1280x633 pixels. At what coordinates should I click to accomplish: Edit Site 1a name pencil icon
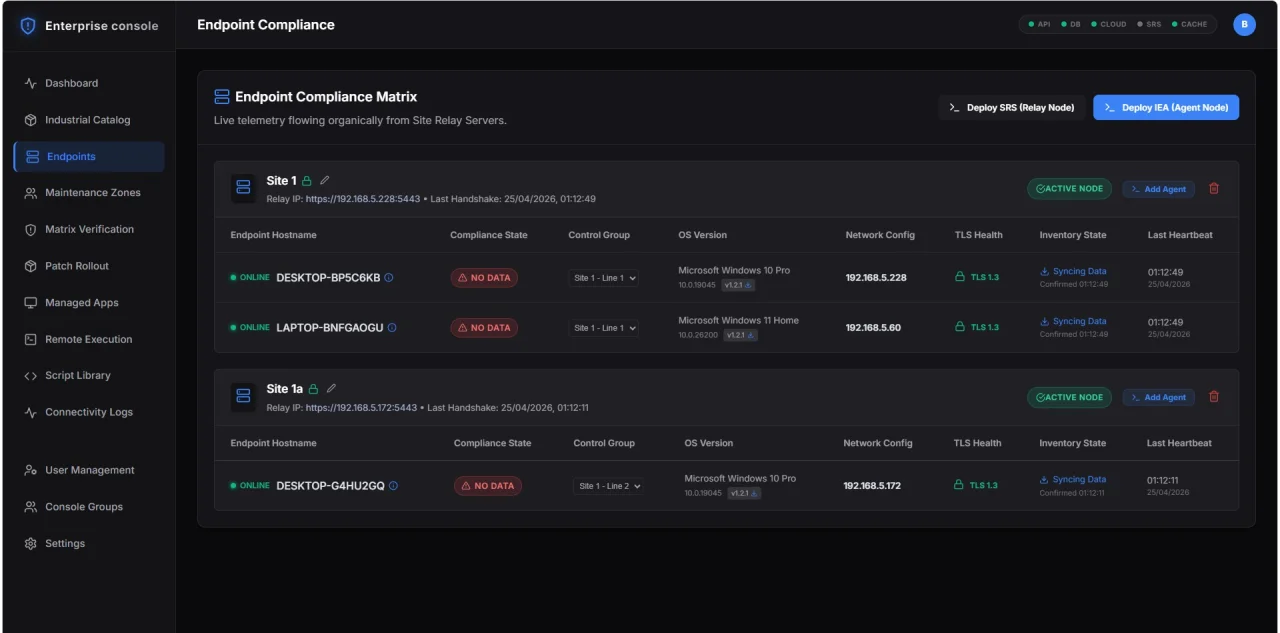[x=331, y=388]
